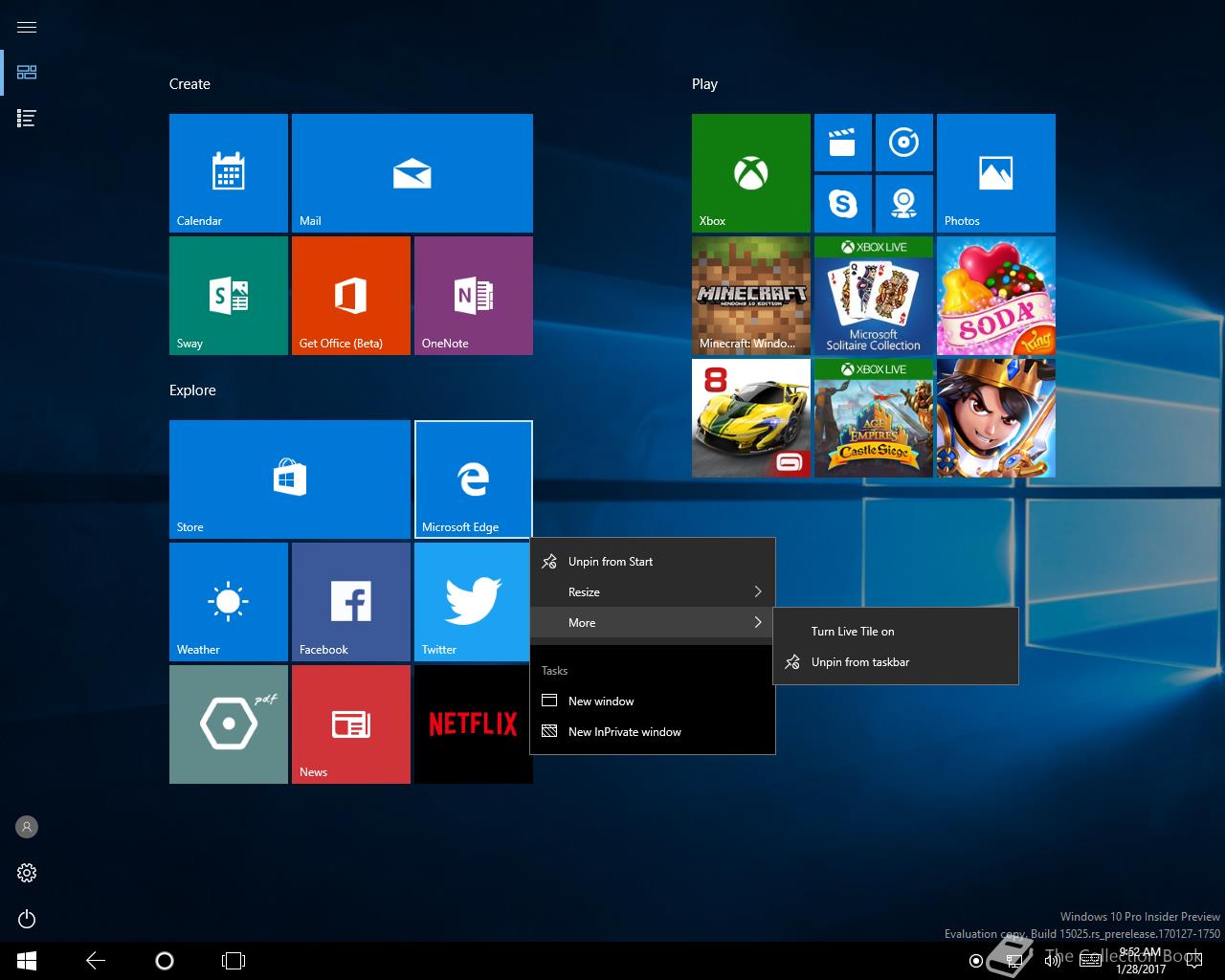This screenshot has width=1225, height=980.
Task: Open the Mail tile
Action: click(x=412, y=173)
